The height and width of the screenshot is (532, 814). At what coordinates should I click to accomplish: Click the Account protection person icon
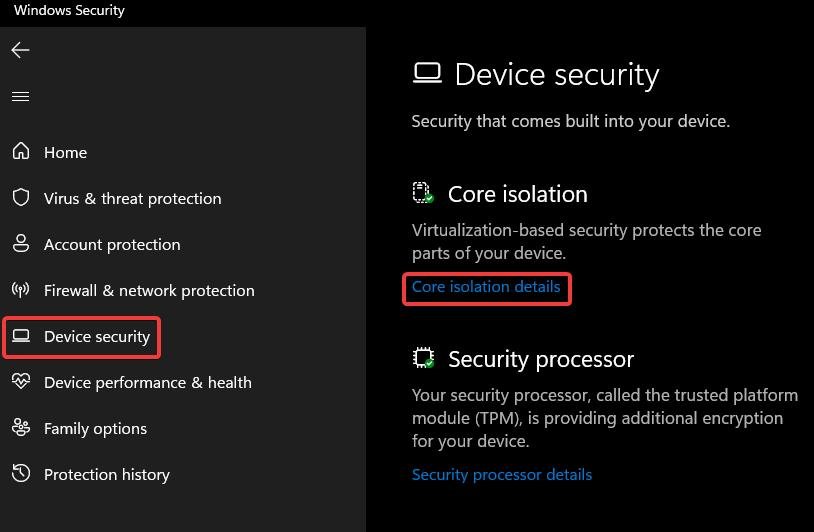pos(21,243)
